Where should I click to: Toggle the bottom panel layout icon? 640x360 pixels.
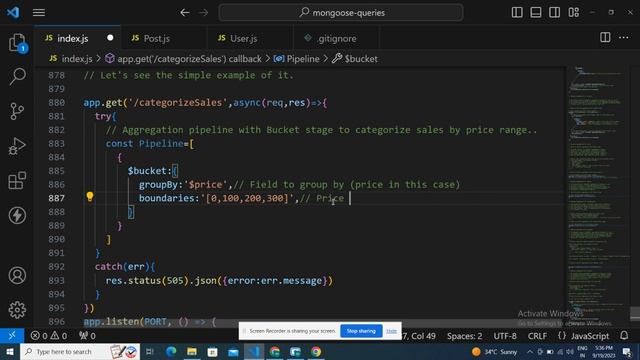coord(536,12)
